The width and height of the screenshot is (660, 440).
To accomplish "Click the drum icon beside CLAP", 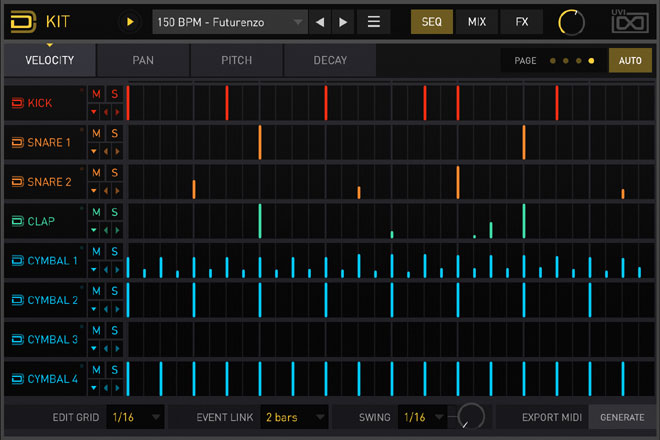I will (17, 221).
